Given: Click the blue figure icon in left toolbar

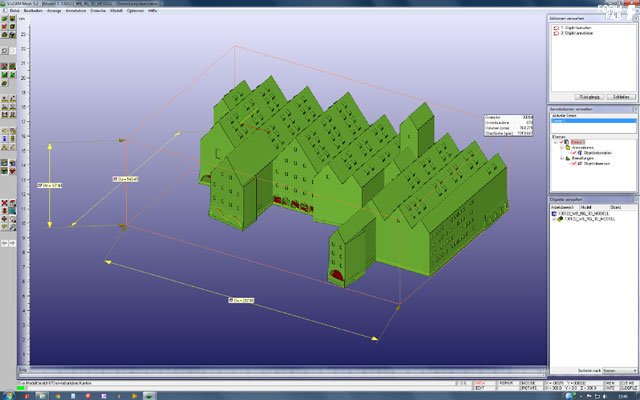Looking at the screenshot, I should [4, 139].
